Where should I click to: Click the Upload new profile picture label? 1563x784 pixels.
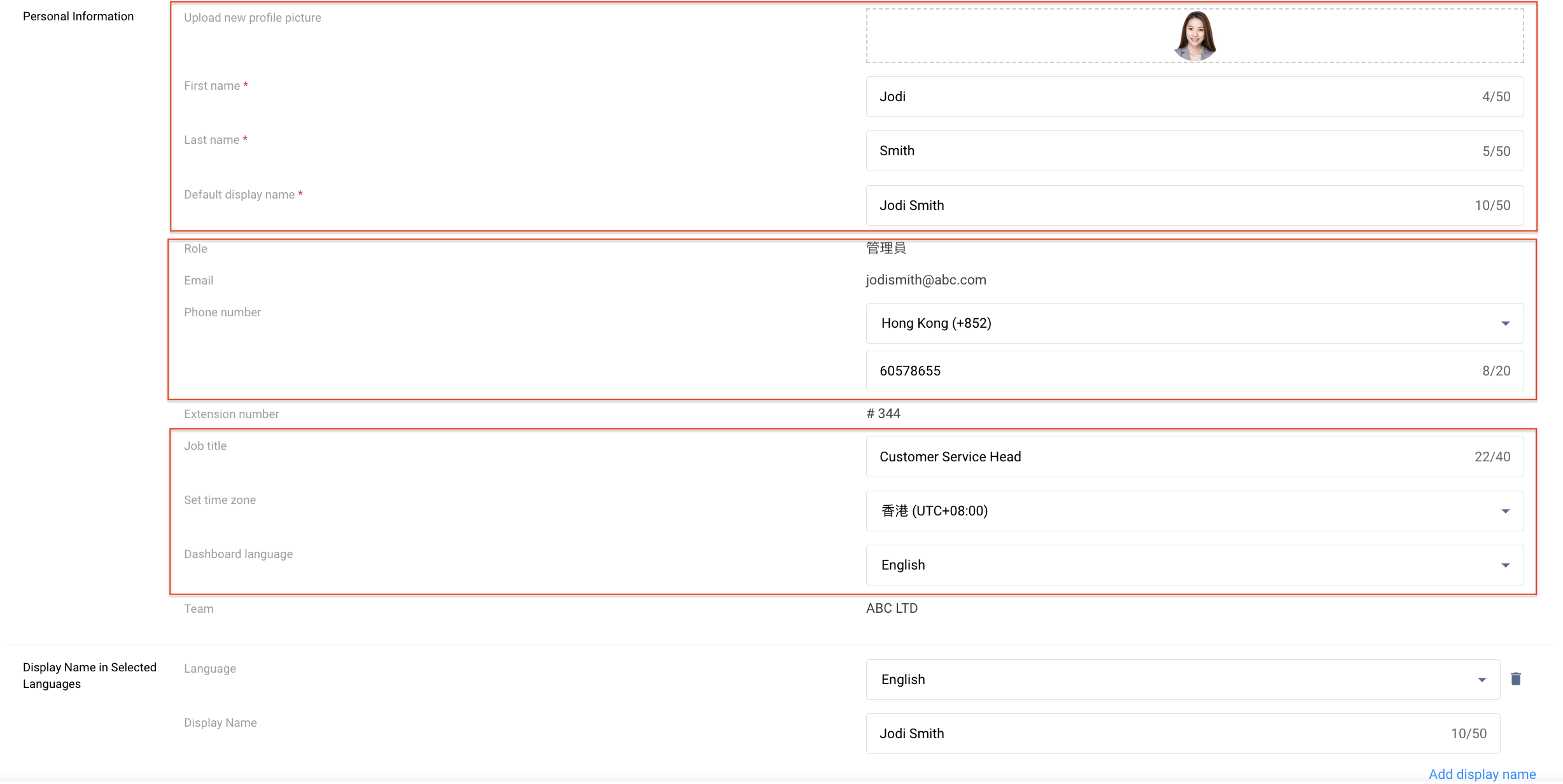coord(253,18)
